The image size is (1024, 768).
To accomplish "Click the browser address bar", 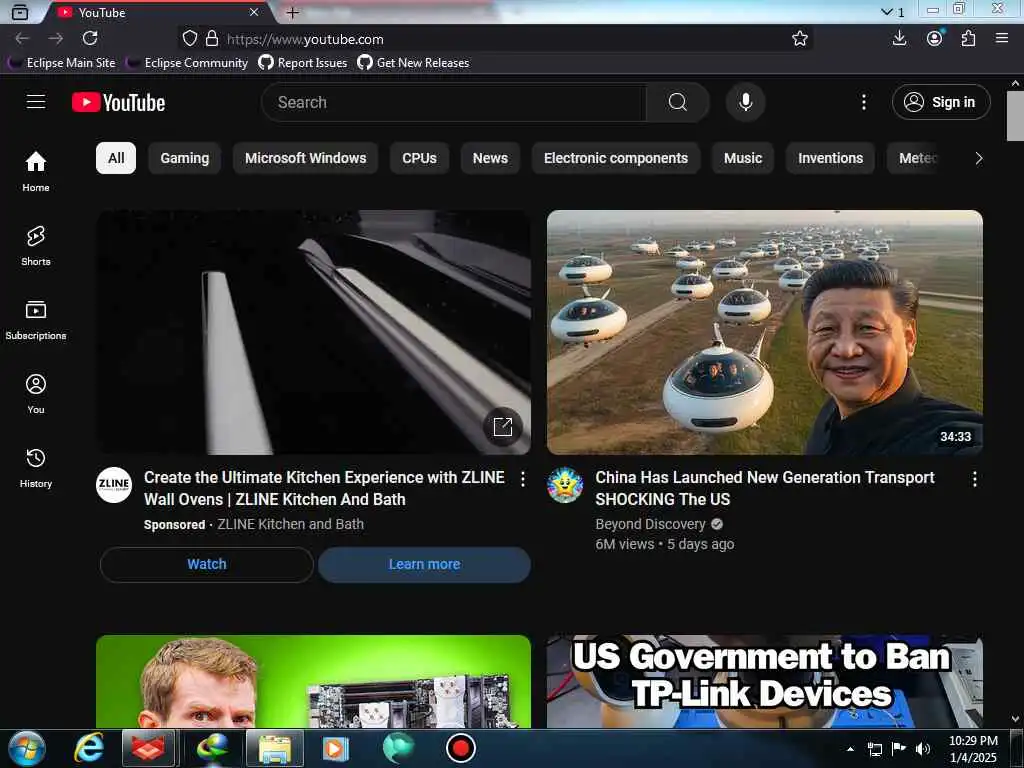I will point(496,39).
